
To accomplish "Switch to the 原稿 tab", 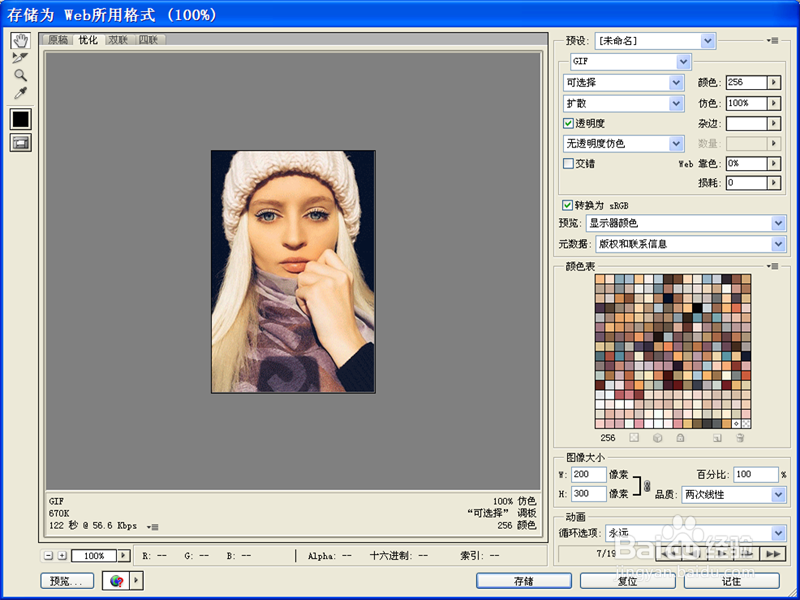I will [58, 40].
